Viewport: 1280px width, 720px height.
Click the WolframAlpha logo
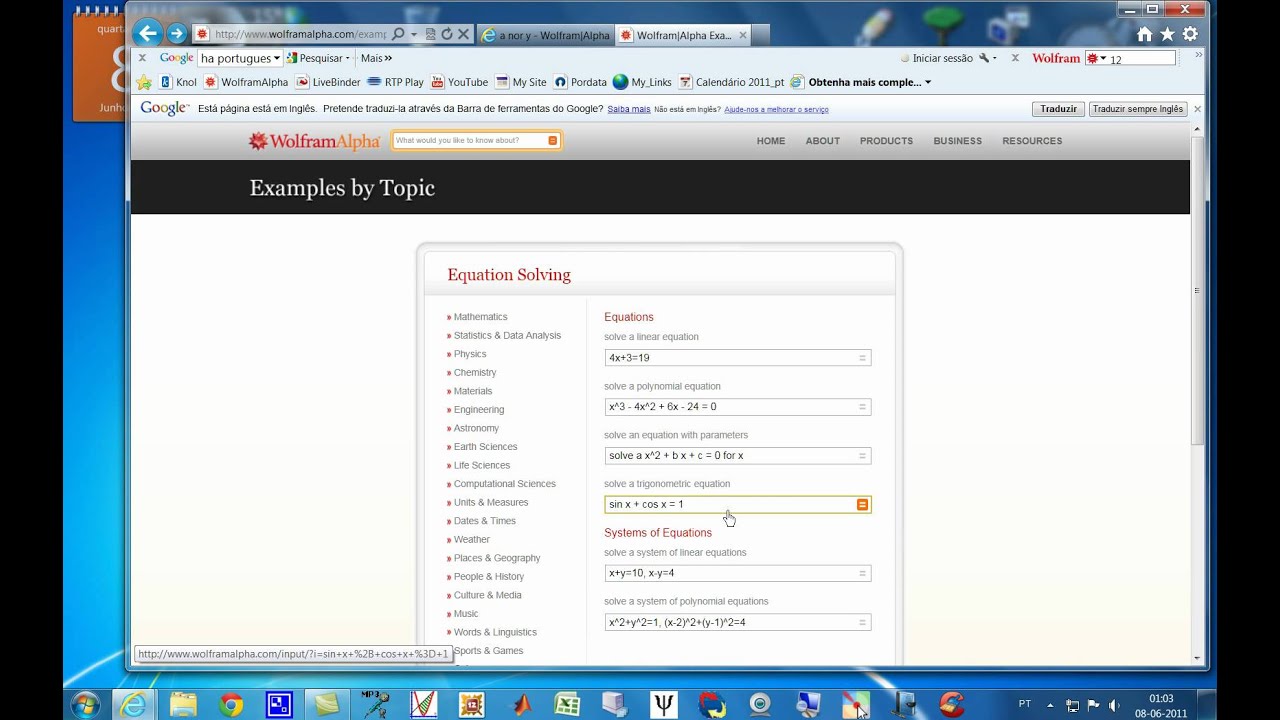[x=314, y=141]
